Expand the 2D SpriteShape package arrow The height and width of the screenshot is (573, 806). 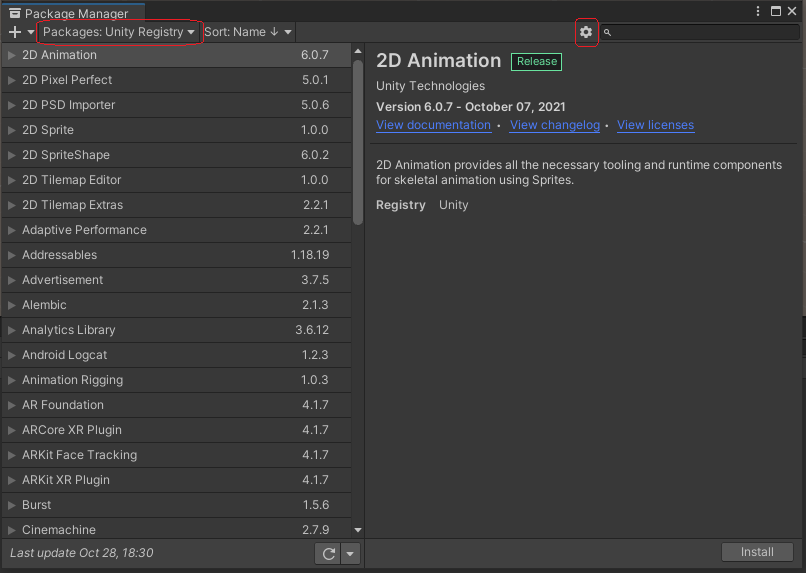(x=11, y=155)
